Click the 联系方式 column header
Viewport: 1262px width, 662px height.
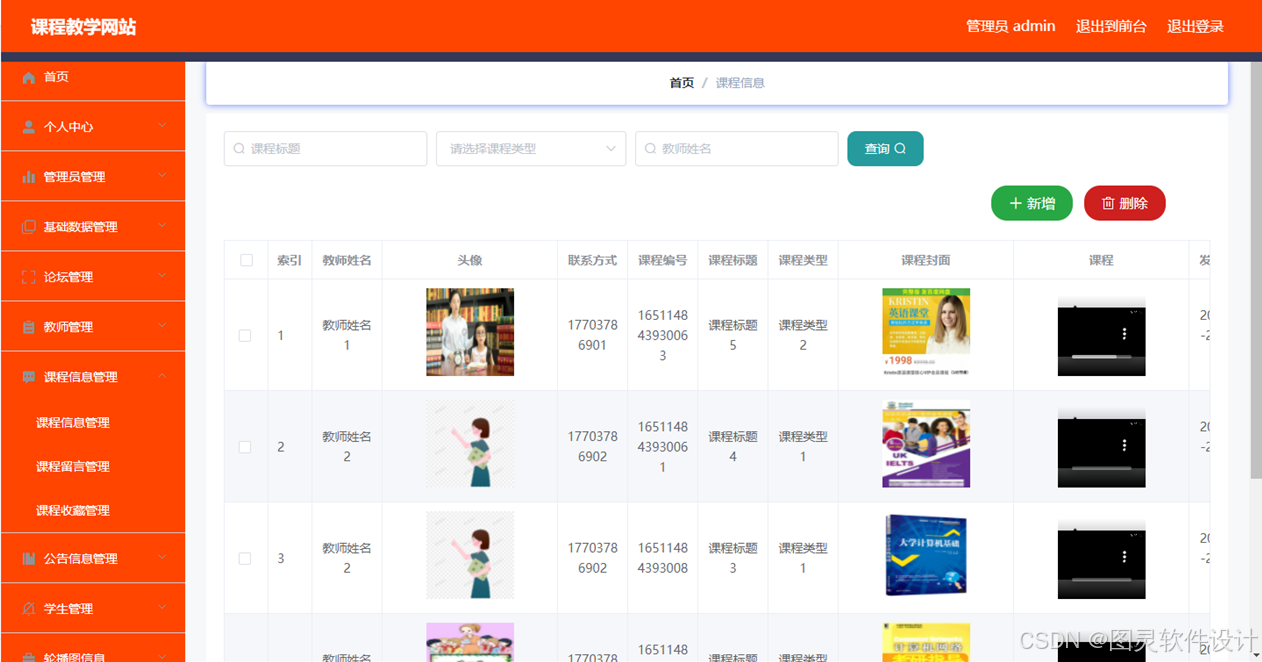point(593,260)
